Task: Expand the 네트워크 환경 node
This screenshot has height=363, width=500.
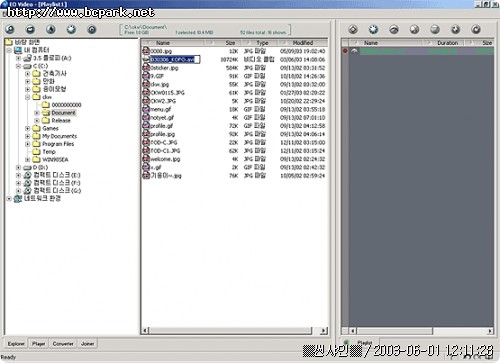Action: (9, 199)
